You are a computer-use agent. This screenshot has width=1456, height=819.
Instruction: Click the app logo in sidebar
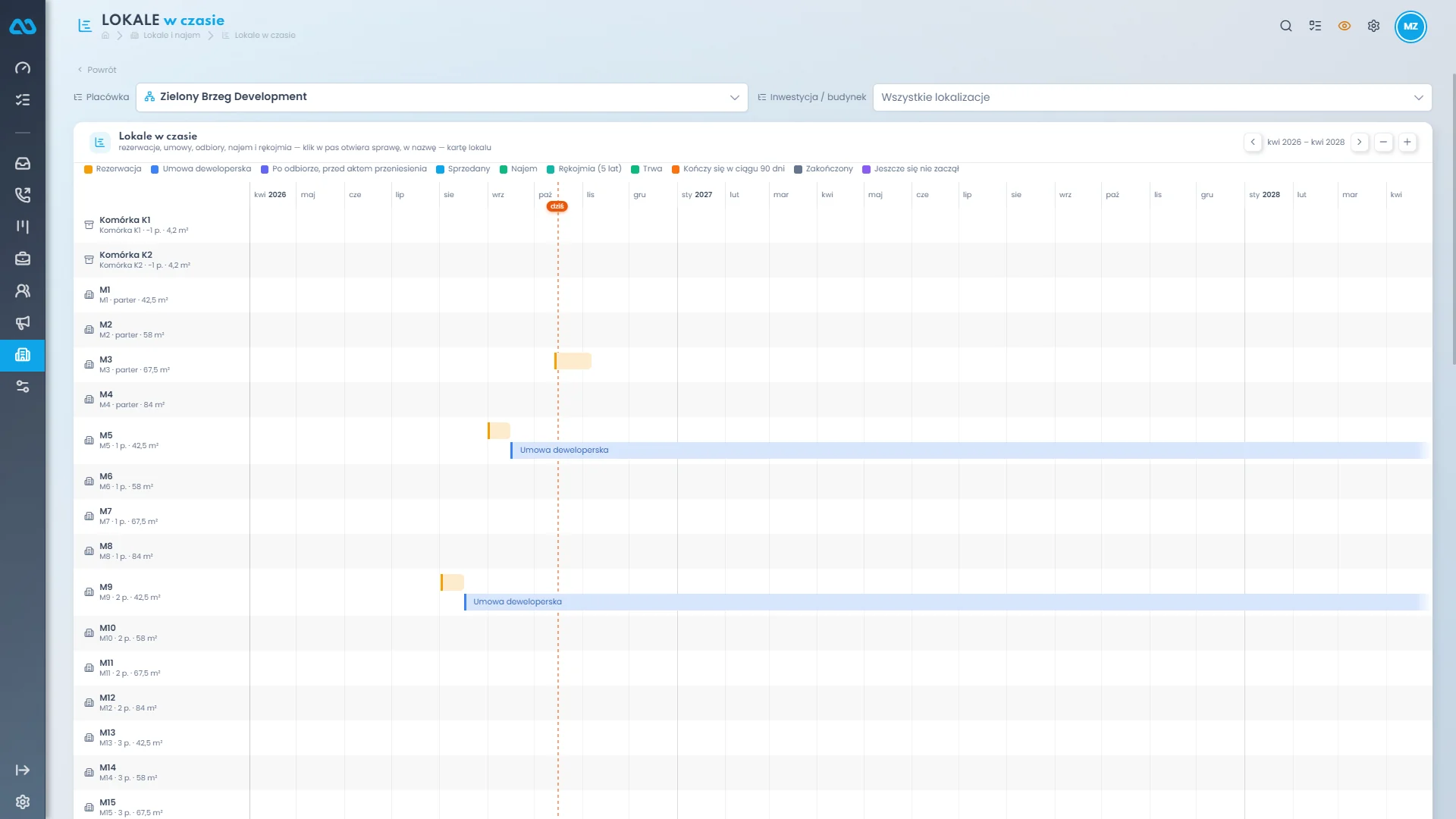(23, 27)
